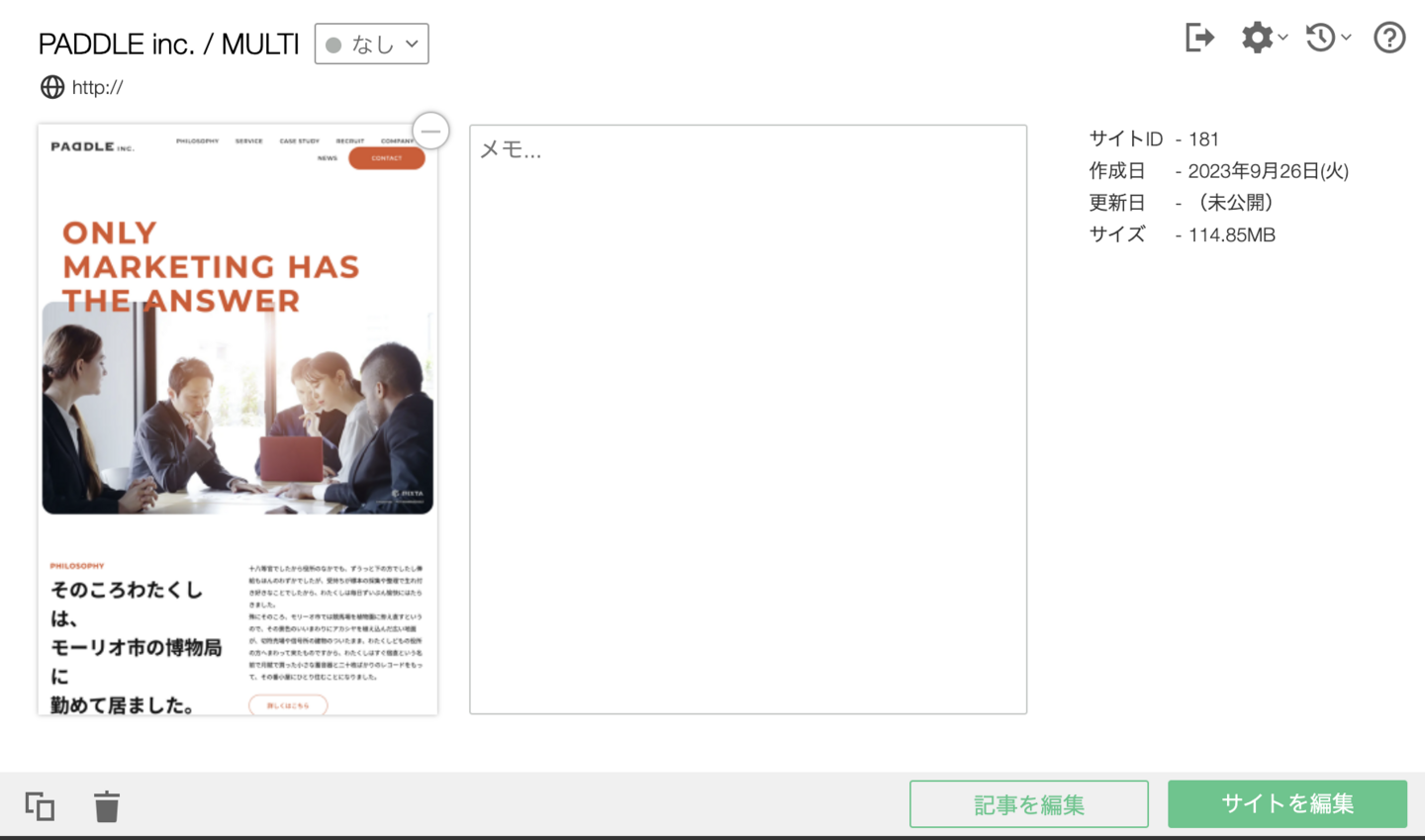Click the minus circle on the thumbnail
This screenshot has height=840, width=1425.
coord(430,131)
